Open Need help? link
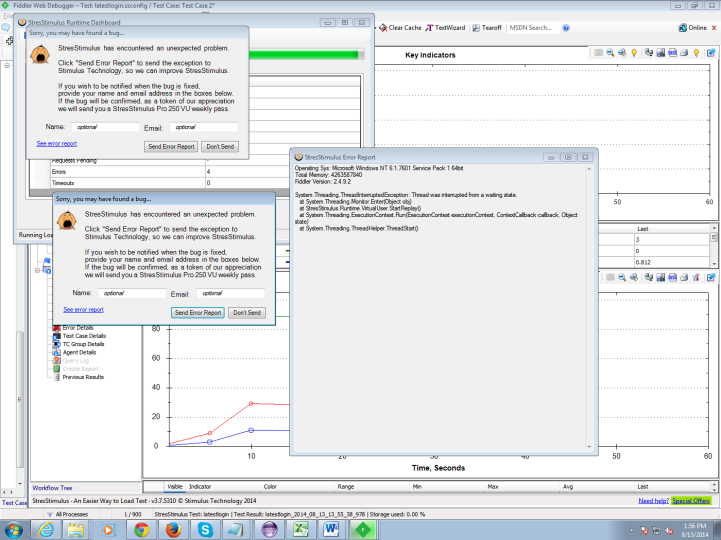Image resolution: width=721 pixels, height=540 pixels. click(653, 501)
